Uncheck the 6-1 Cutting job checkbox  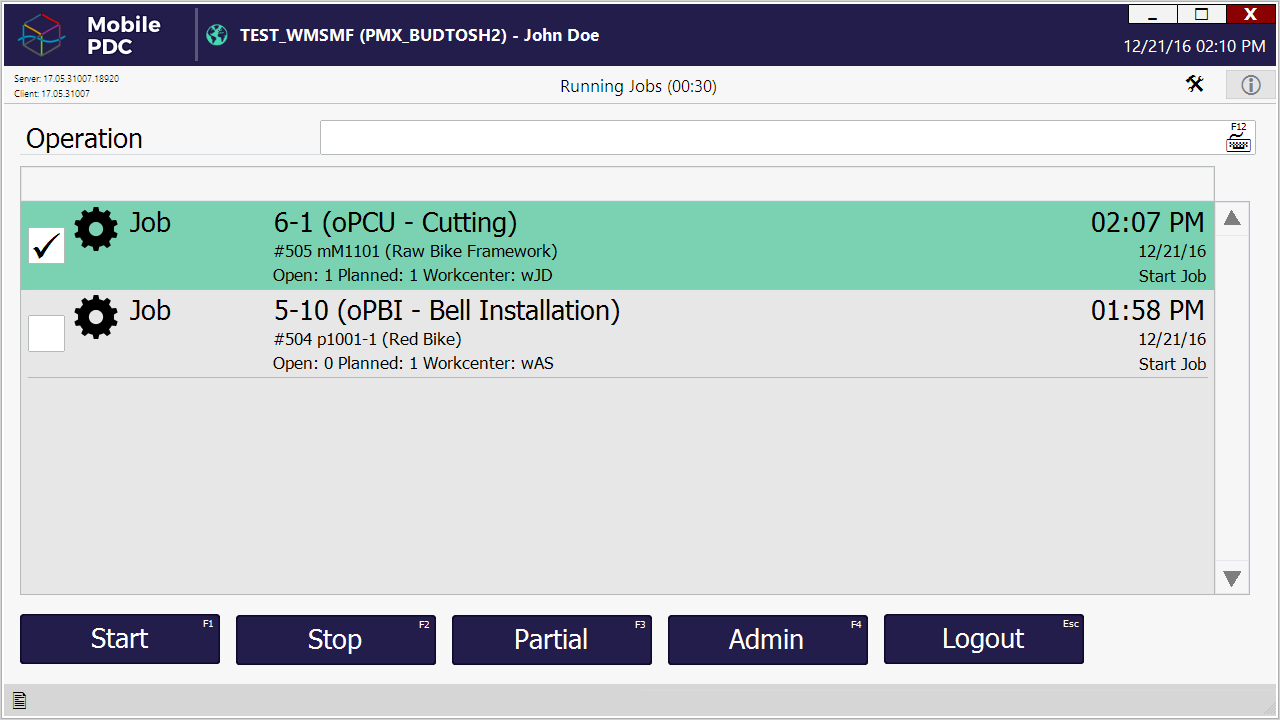[x=46, y=245]
